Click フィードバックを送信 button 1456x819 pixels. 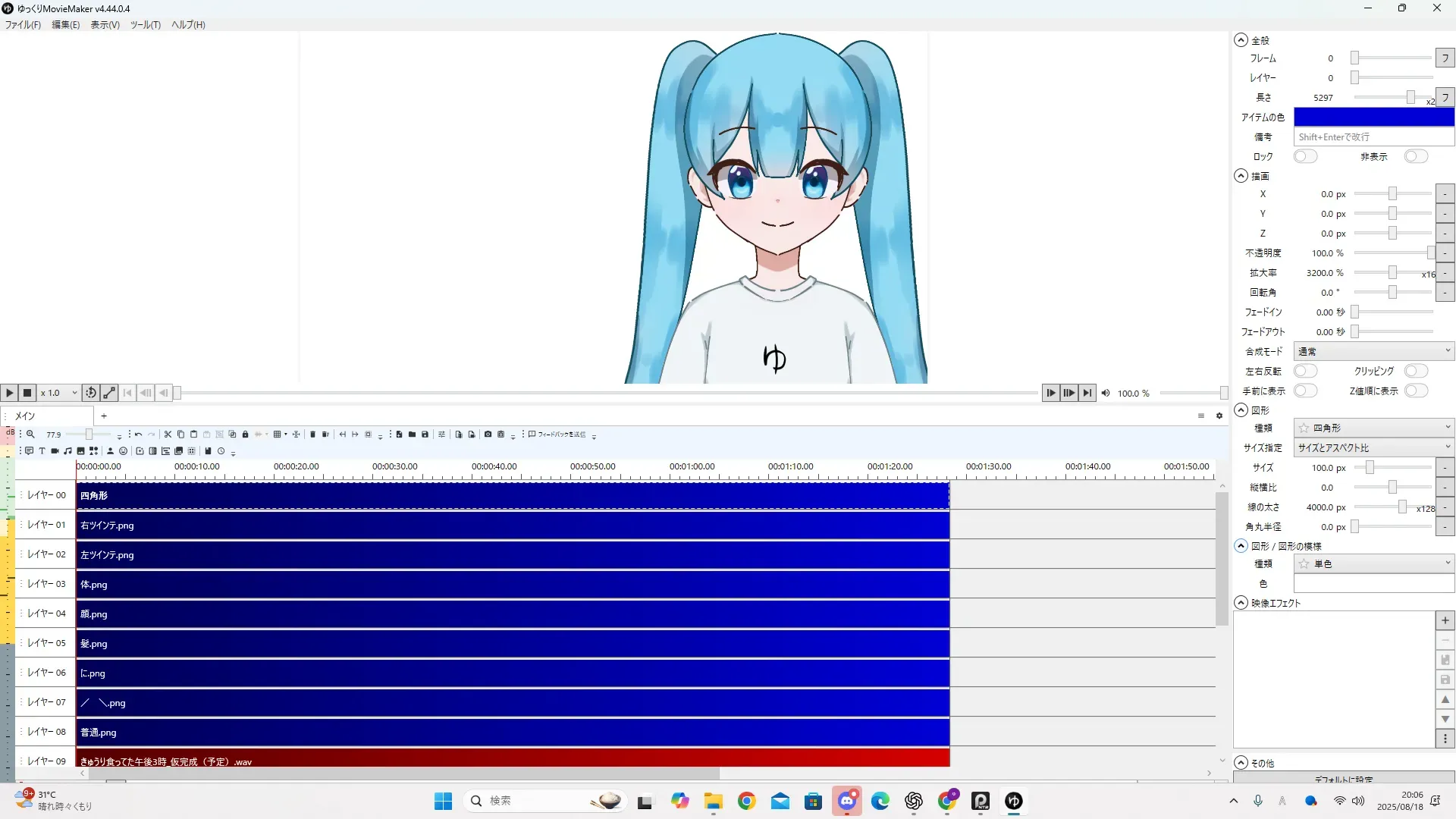coord(557,435)
